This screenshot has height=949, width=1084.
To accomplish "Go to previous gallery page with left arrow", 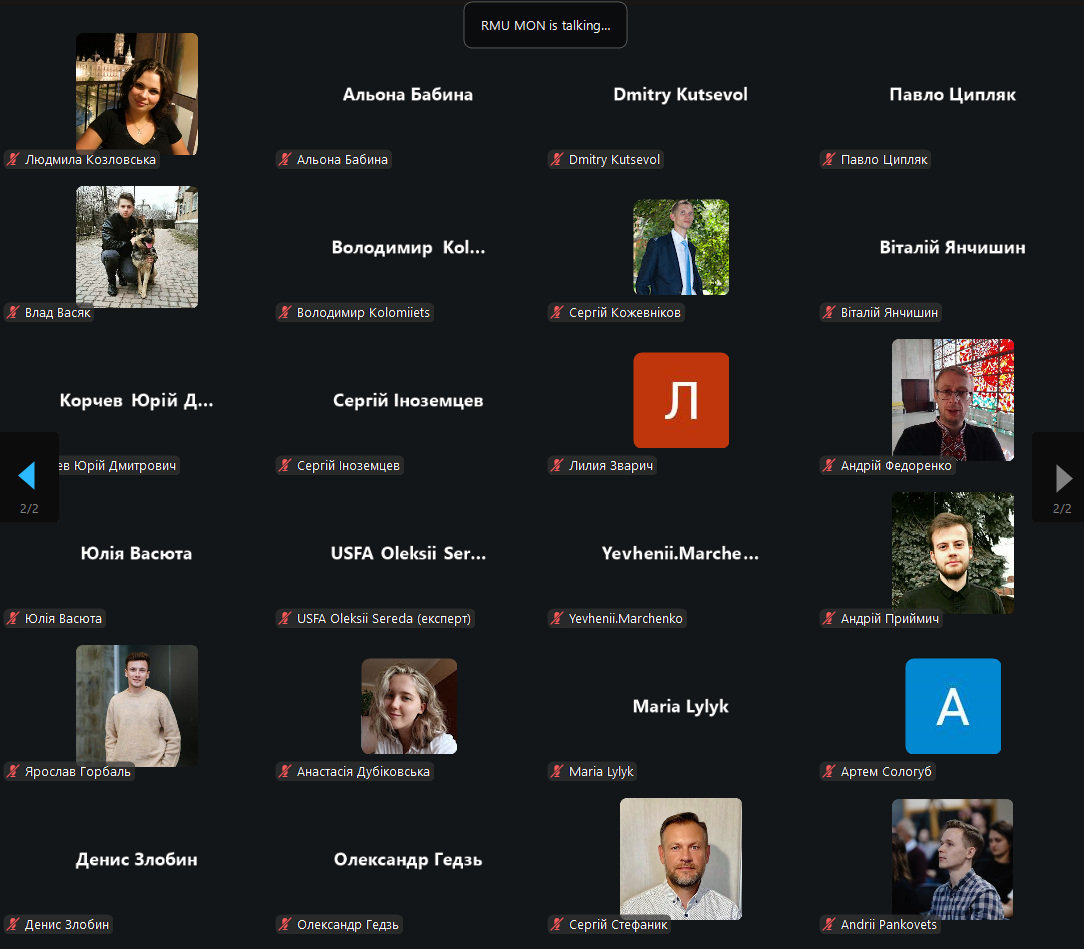I will pyautogui.click(x=28, y=476).
